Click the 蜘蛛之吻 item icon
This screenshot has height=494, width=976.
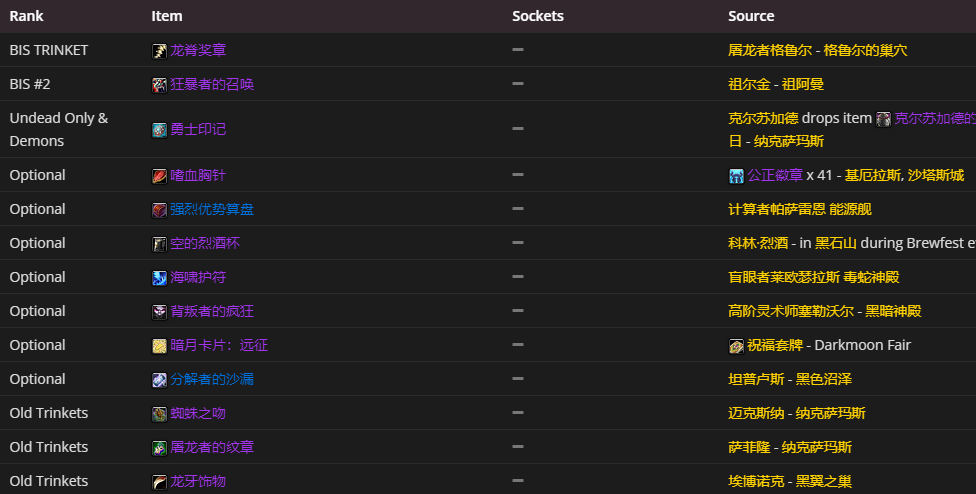coord(159,414)
